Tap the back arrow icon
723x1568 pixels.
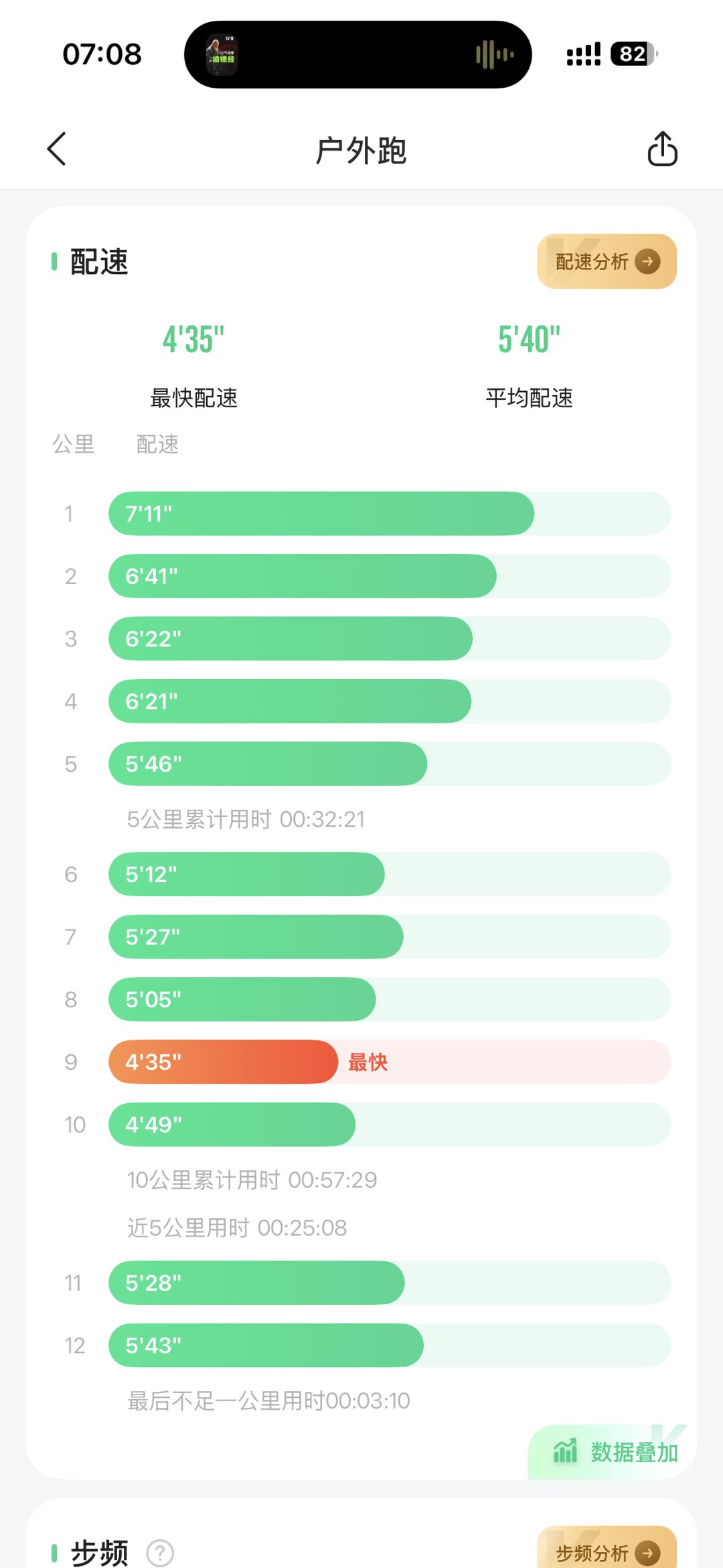57,149
